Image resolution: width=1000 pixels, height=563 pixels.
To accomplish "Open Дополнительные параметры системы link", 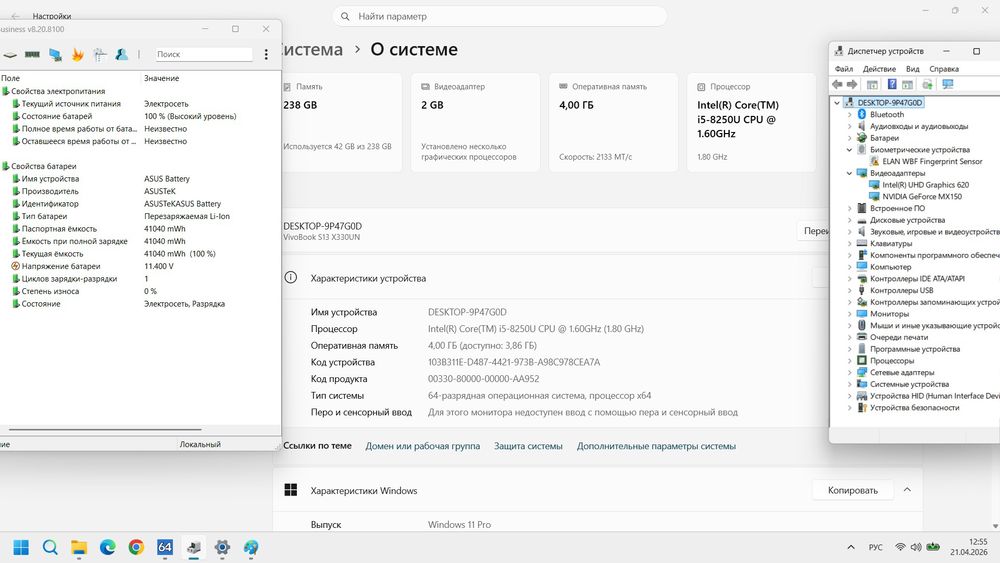I will (656, 446).
